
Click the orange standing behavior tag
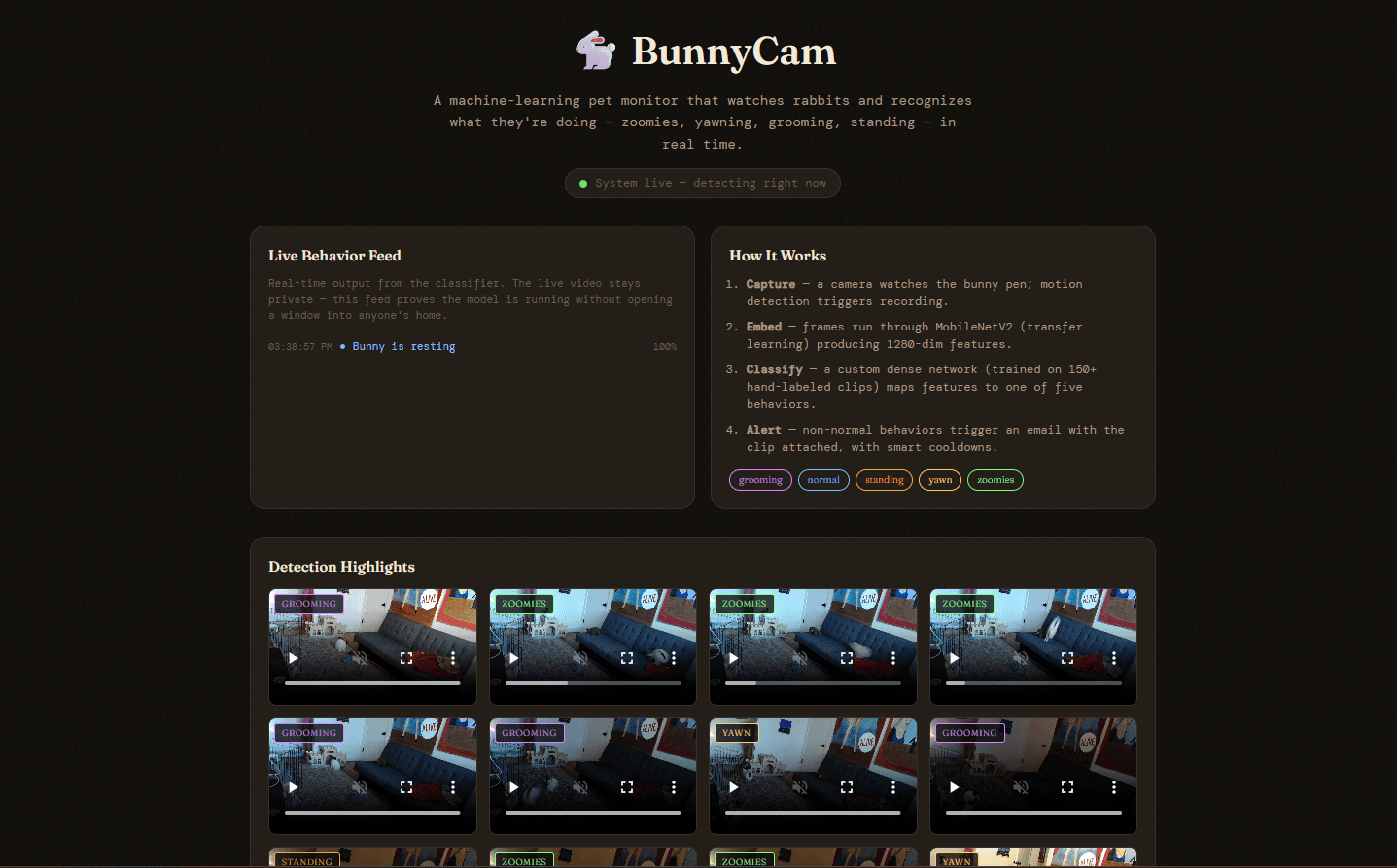coord(884,480)
